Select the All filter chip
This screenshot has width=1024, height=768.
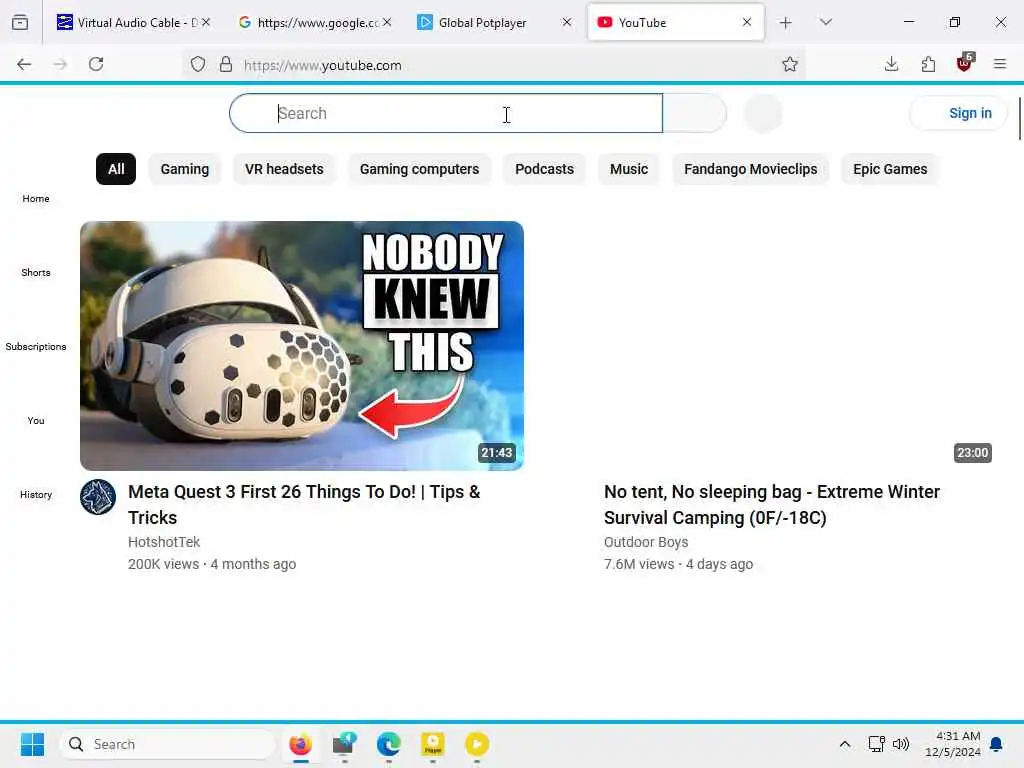(x=116, y=169)
